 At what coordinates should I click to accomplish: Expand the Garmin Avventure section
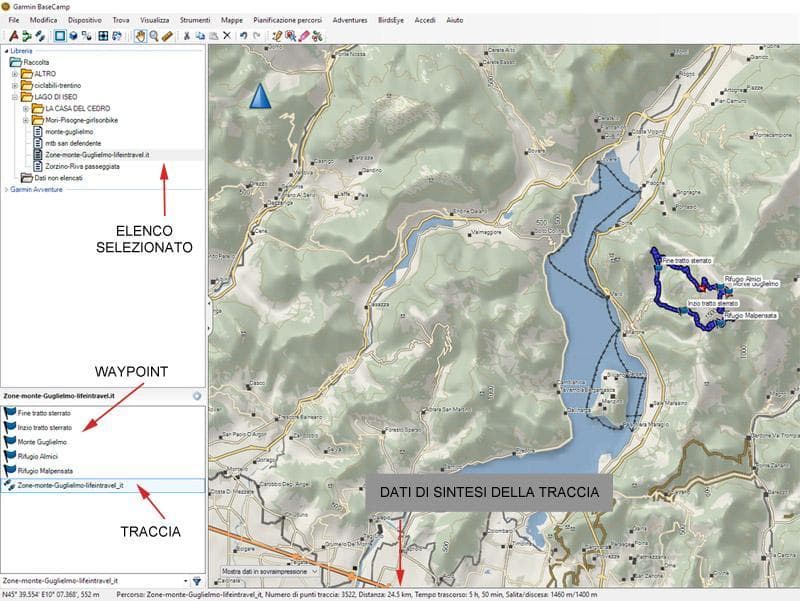click(6, 190)
